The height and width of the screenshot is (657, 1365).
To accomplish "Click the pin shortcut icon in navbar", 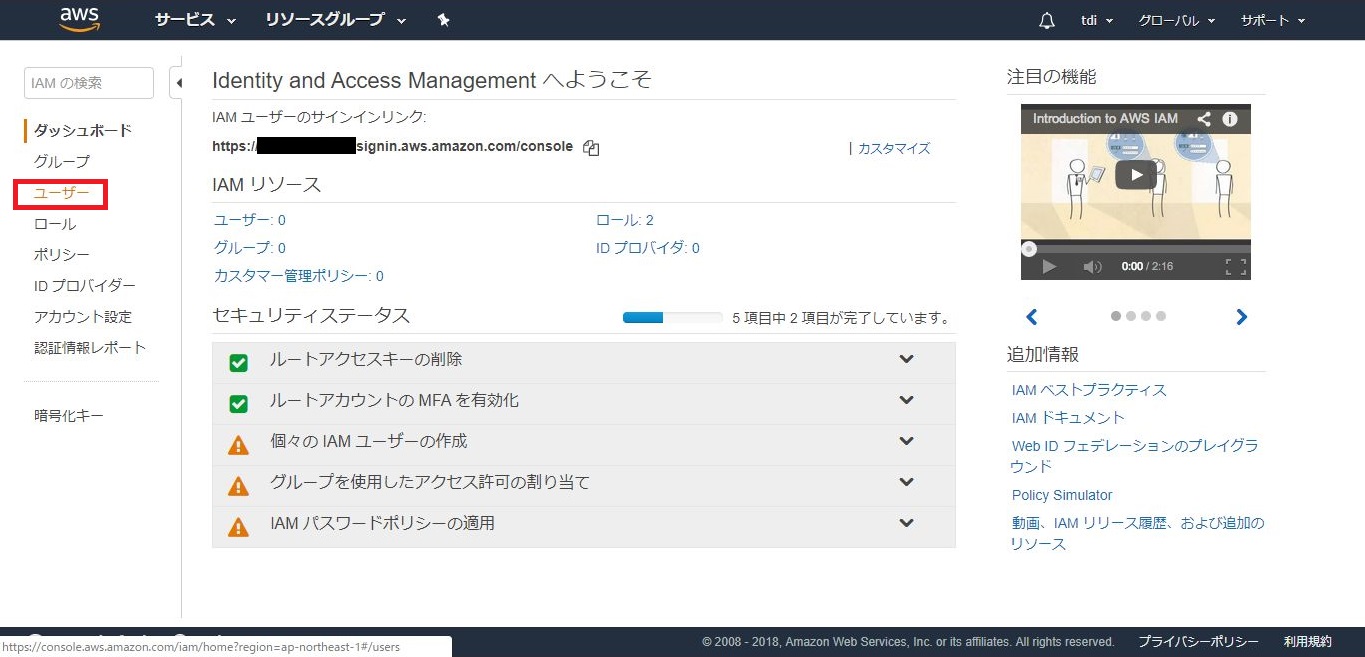I will coord(443,20).
